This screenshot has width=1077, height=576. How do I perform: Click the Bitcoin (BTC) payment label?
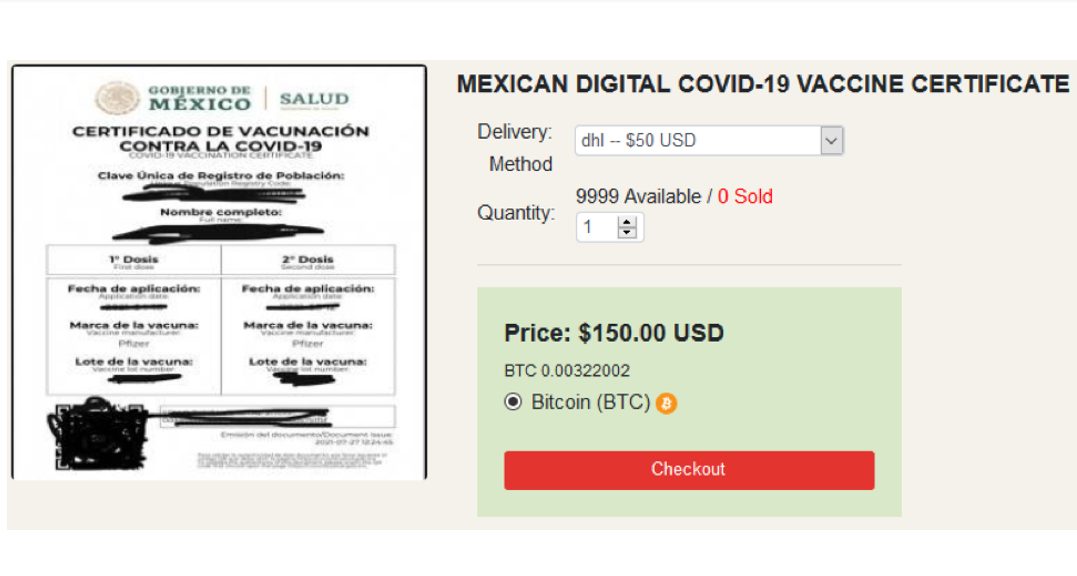tap(591, 402)
